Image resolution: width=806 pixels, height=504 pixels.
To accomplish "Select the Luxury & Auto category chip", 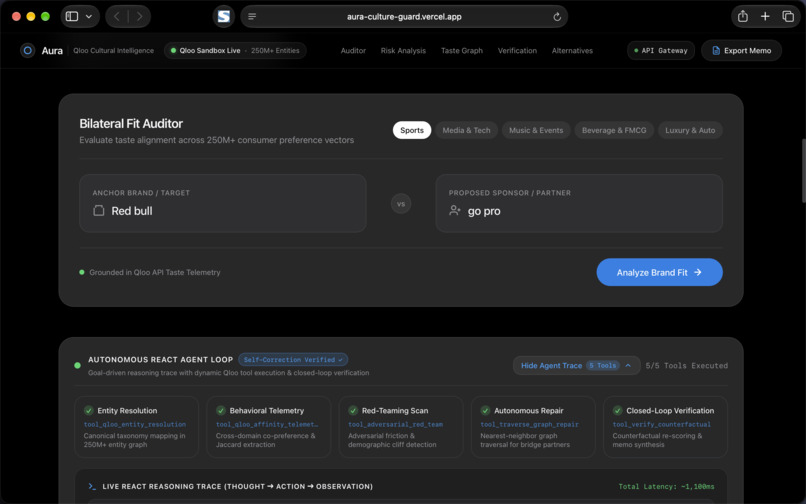I will click(690, 130).
